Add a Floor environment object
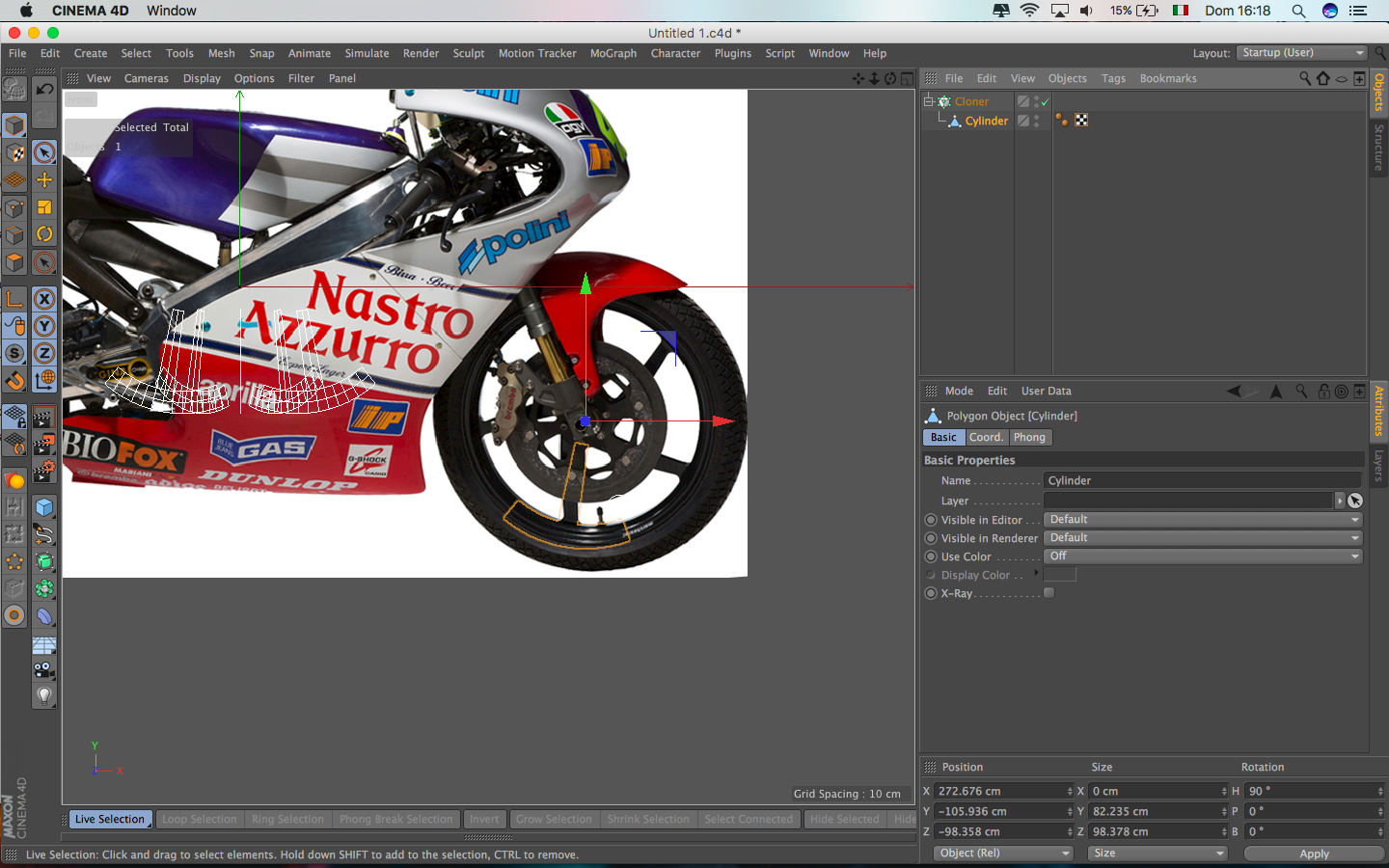Screen dimensions: 1389x868 tap(44, 643)
